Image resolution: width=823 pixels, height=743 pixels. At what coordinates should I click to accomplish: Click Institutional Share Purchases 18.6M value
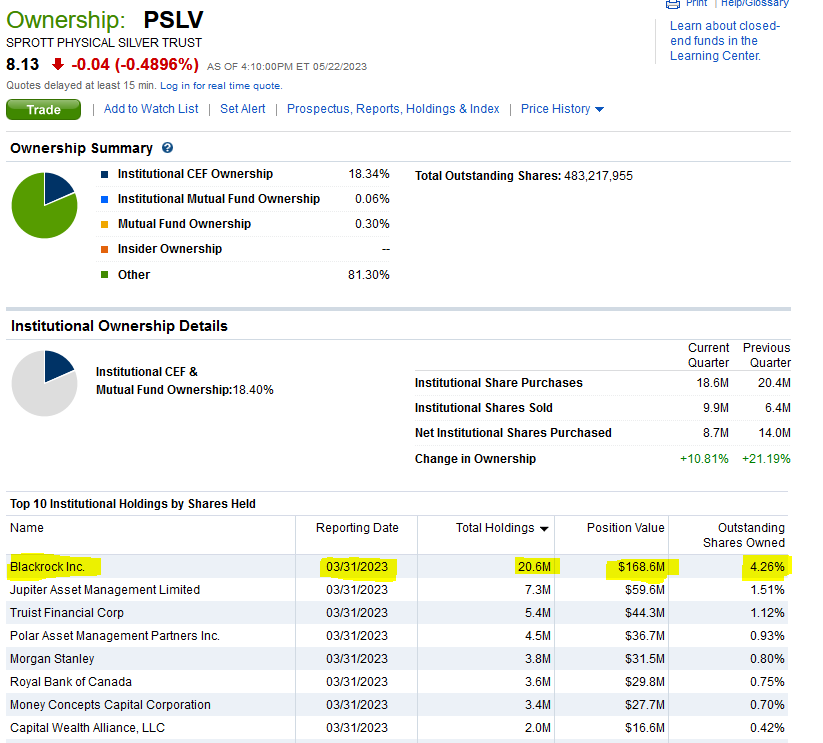tap(712, 383)
